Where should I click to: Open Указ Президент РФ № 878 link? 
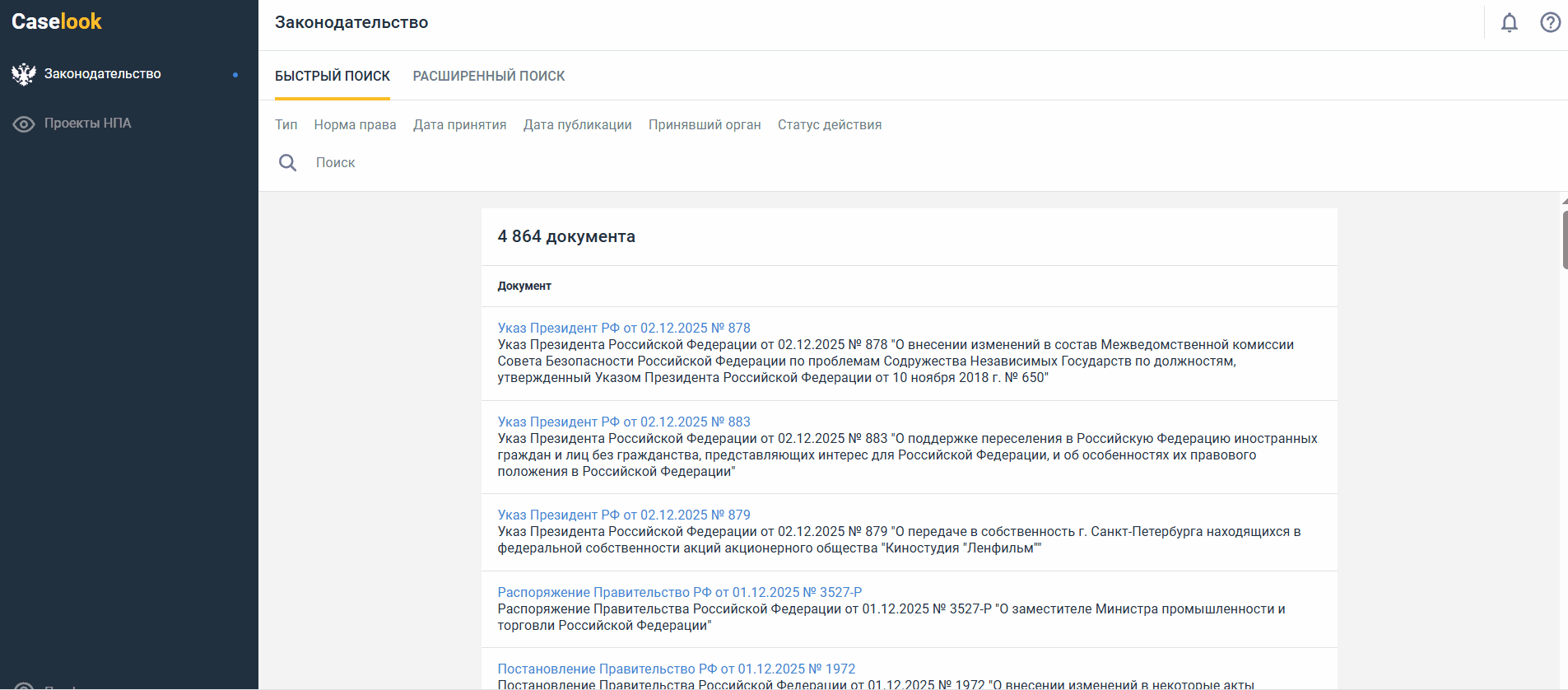coord(623,328)
